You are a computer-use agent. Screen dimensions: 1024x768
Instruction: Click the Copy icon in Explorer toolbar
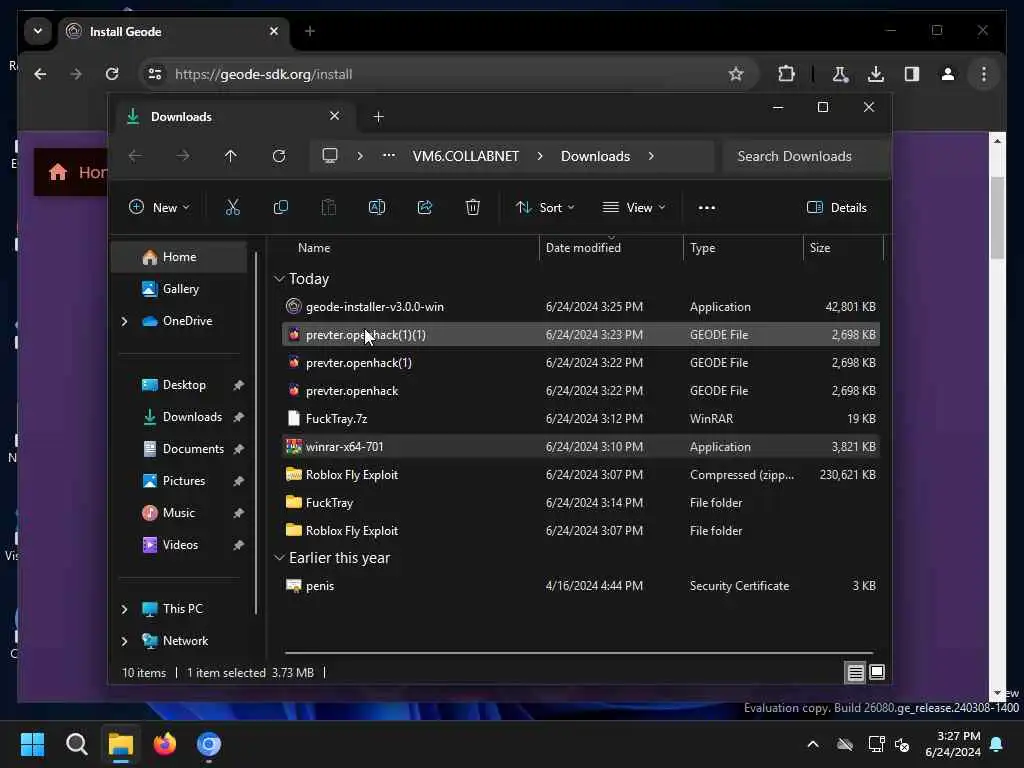pos(281,208)
